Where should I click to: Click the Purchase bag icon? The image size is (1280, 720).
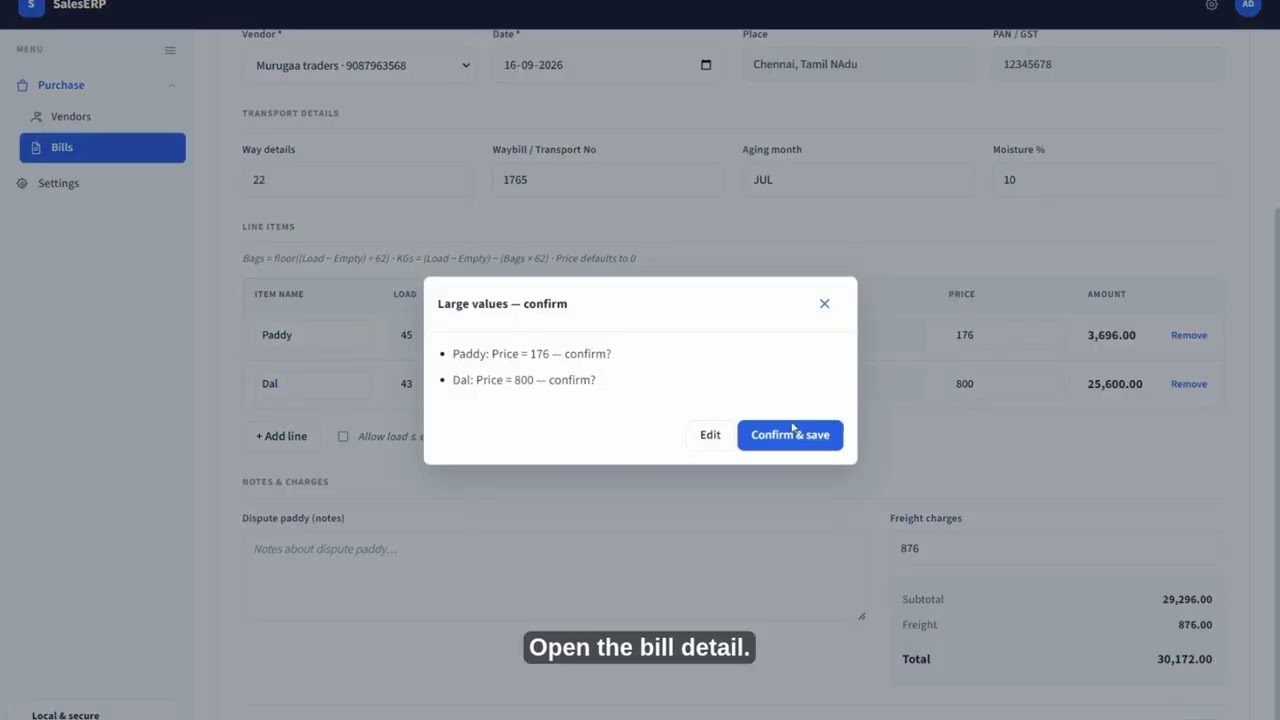23,85
